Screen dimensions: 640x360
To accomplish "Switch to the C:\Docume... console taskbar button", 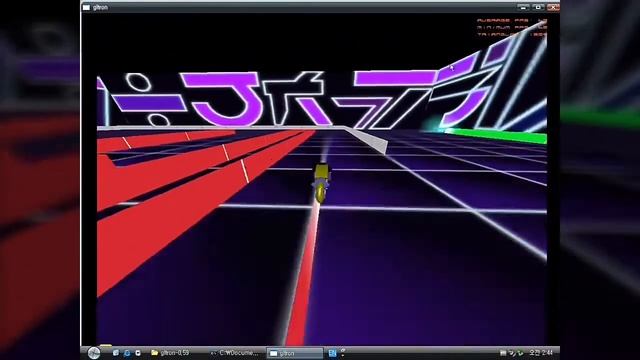I will pos(235,353).
